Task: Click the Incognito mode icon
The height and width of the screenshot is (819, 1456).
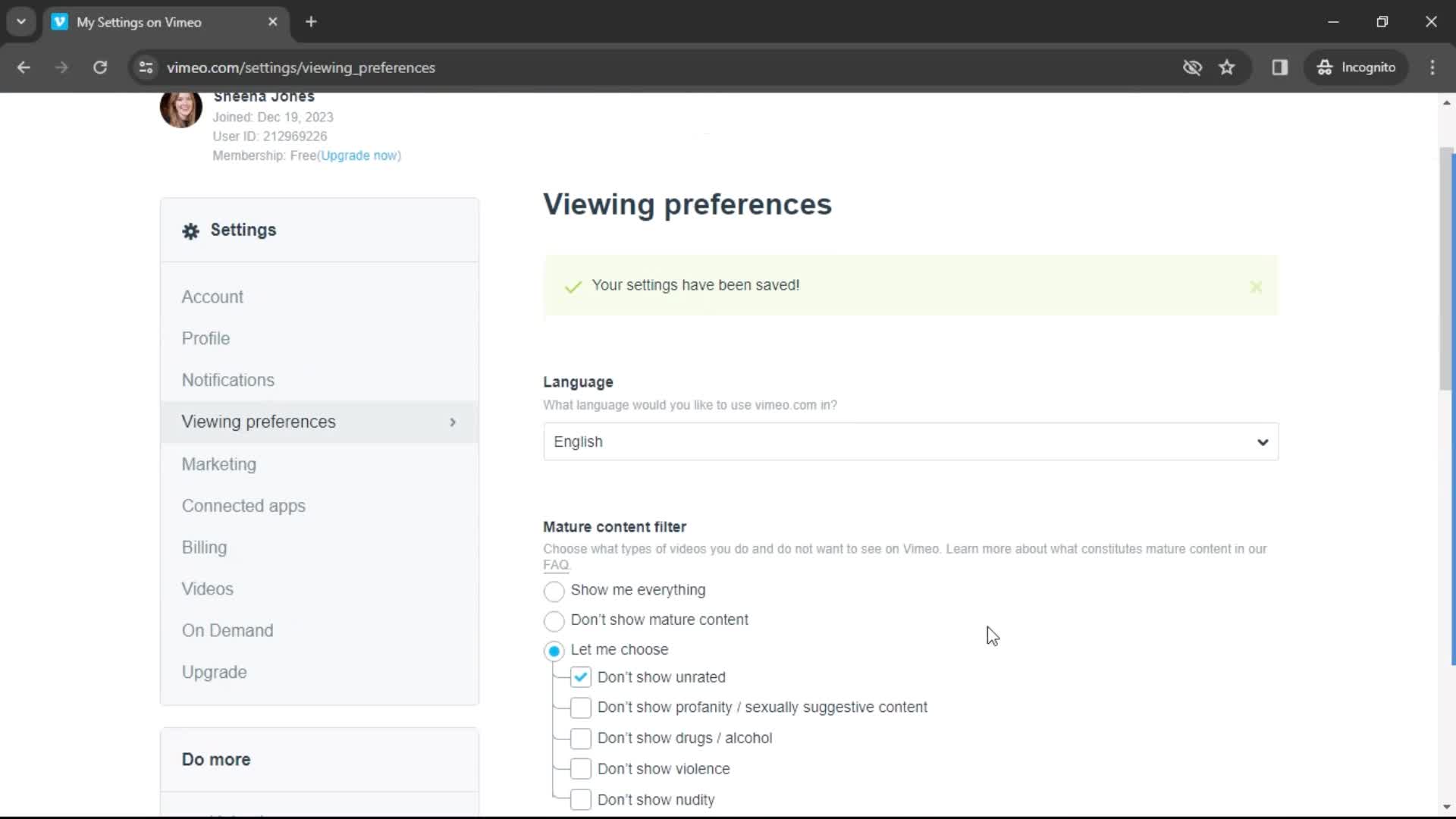Action: [1324, 67]
